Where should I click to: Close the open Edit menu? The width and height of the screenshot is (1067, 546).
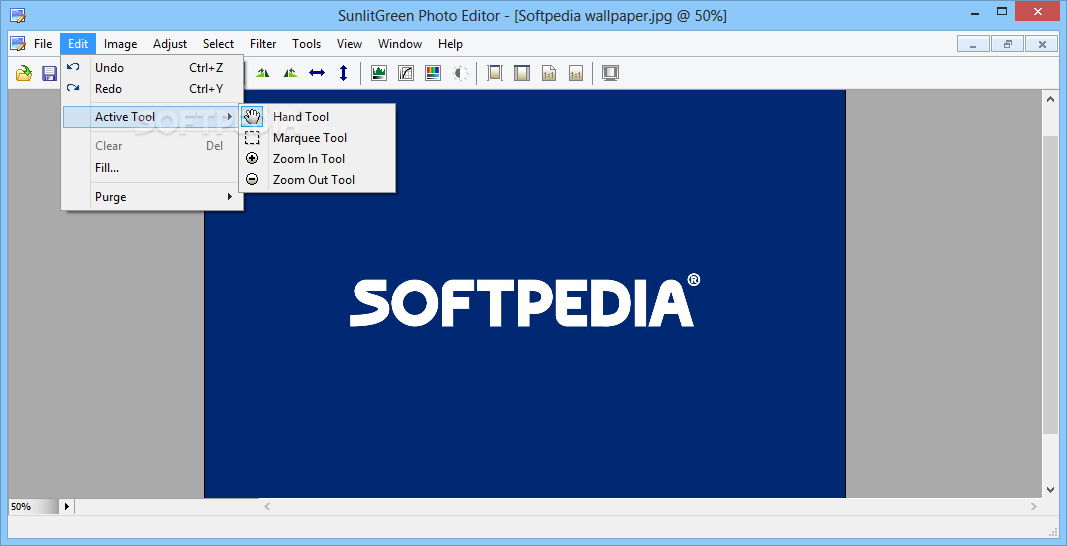(78, 44)
